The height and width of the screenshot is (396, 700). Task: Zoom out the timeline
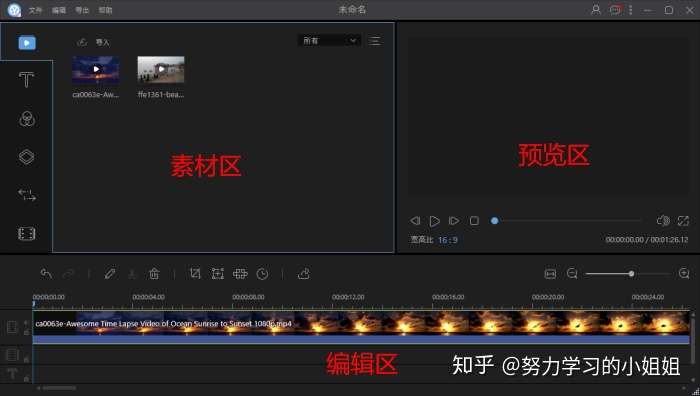(x=572, y=274)
